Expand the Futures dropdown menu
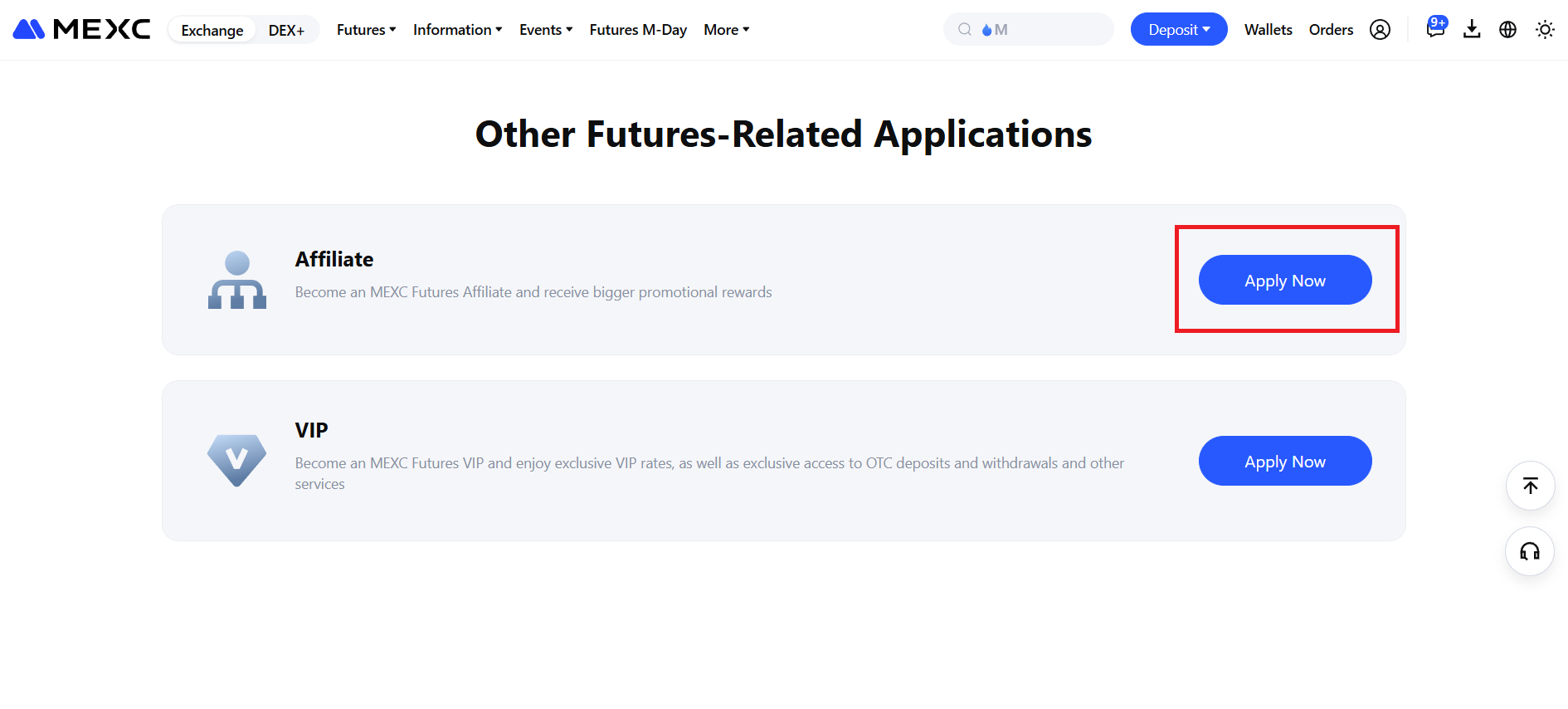This screenshot has height=709, width=1568. click(366, 30)
